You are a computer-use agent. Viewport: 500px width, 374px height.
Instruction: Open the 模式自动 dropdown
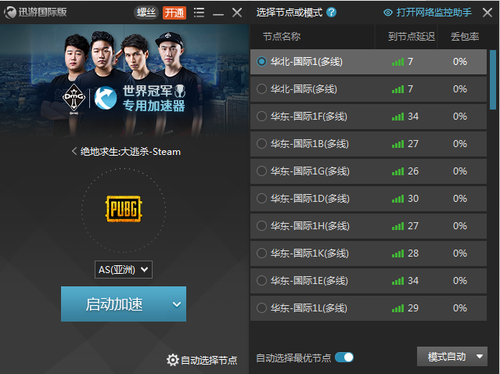coord(452,357)
